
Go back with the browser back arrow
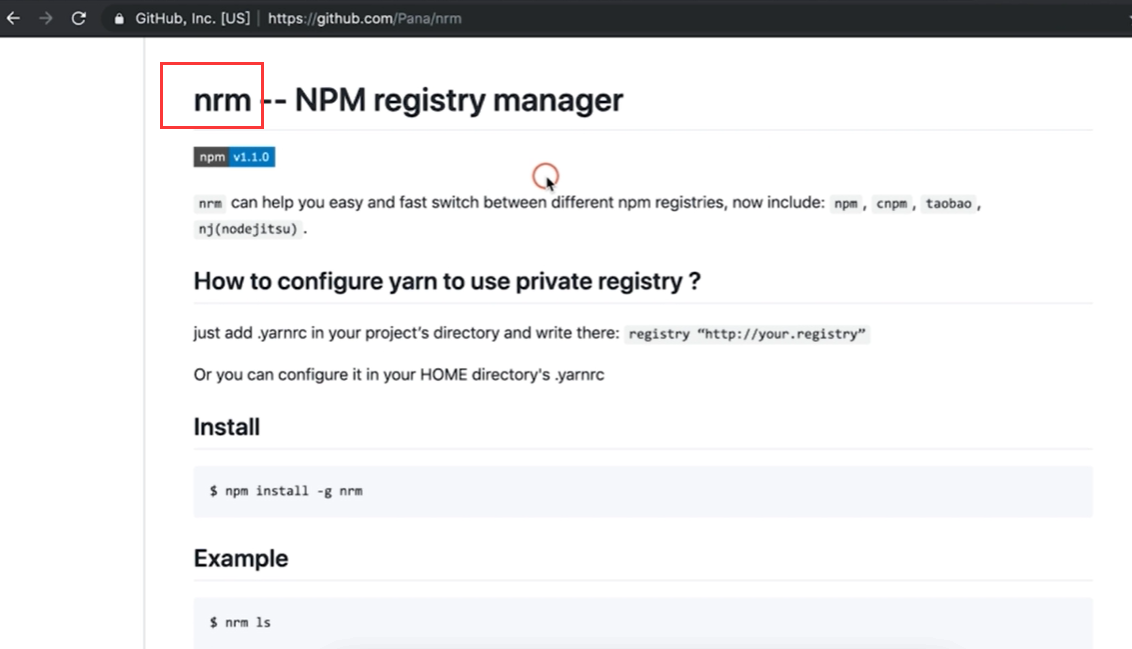[13, 18]
